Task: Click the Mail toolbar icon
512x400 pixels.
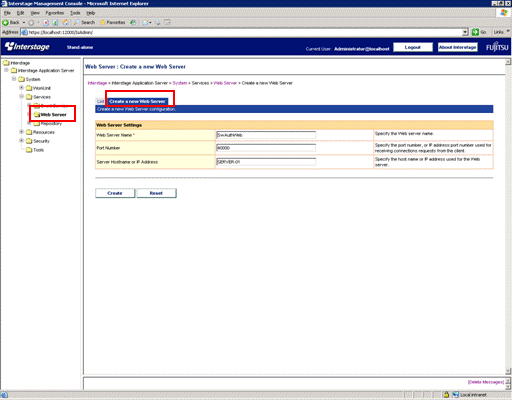Action: 145,23
